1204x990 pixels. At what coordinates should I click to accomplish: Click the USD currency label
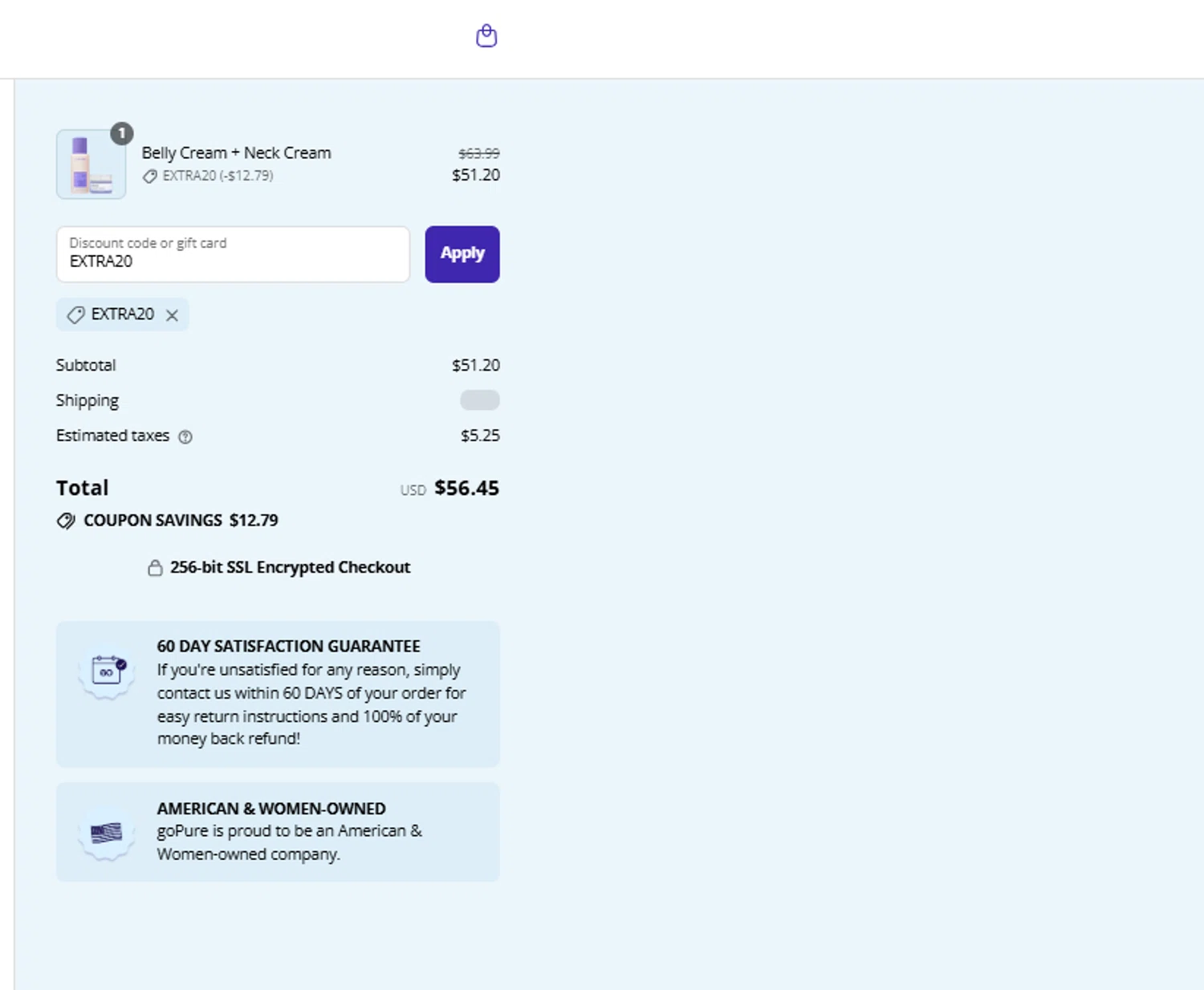click(x=413, y=490)
